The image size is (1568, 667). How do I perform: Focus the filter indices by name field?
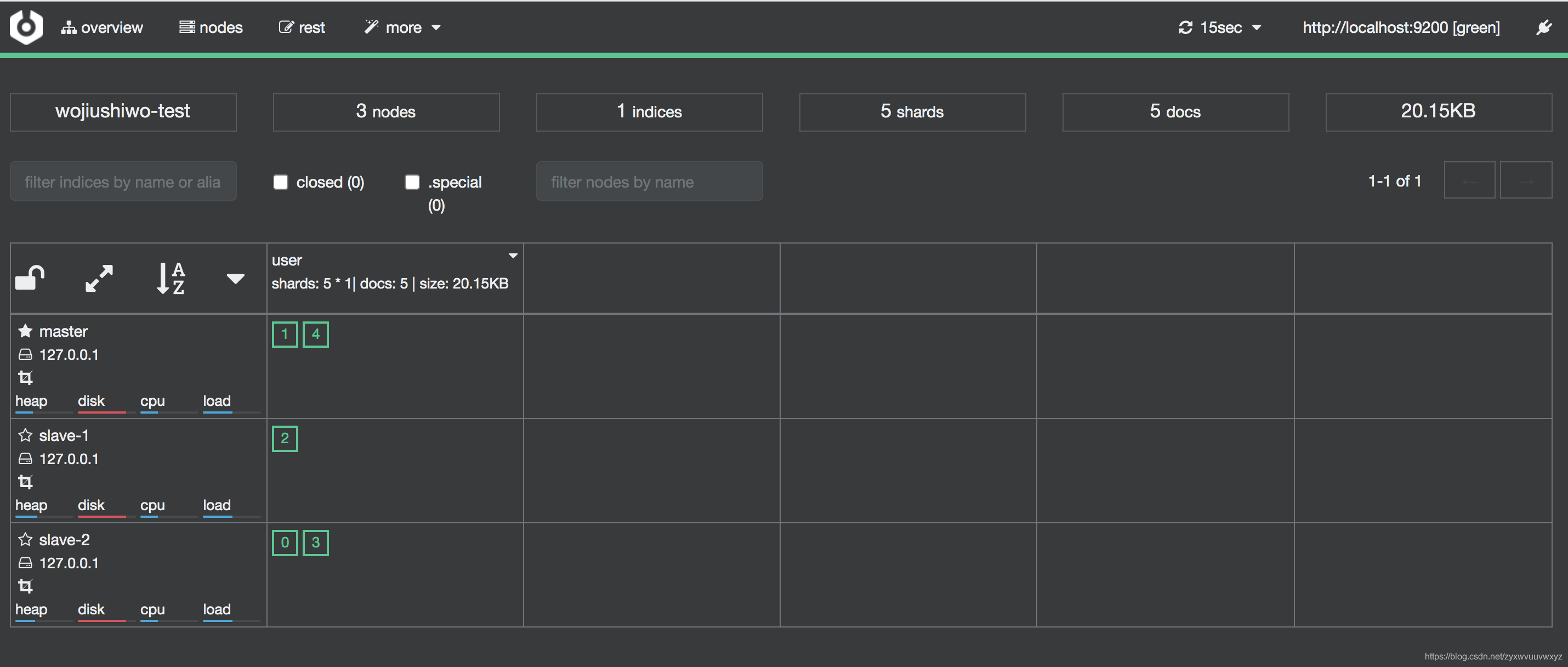coord(123,181)
